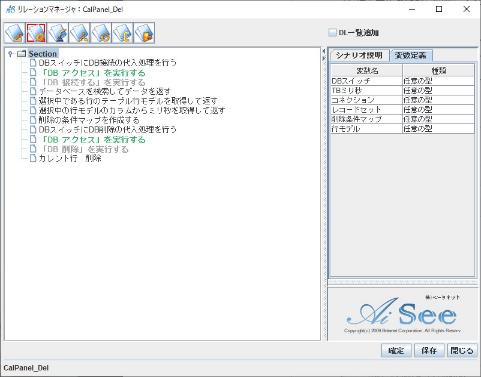Click 任意の型 cell in レコードセット row

[x=439, y=110]
